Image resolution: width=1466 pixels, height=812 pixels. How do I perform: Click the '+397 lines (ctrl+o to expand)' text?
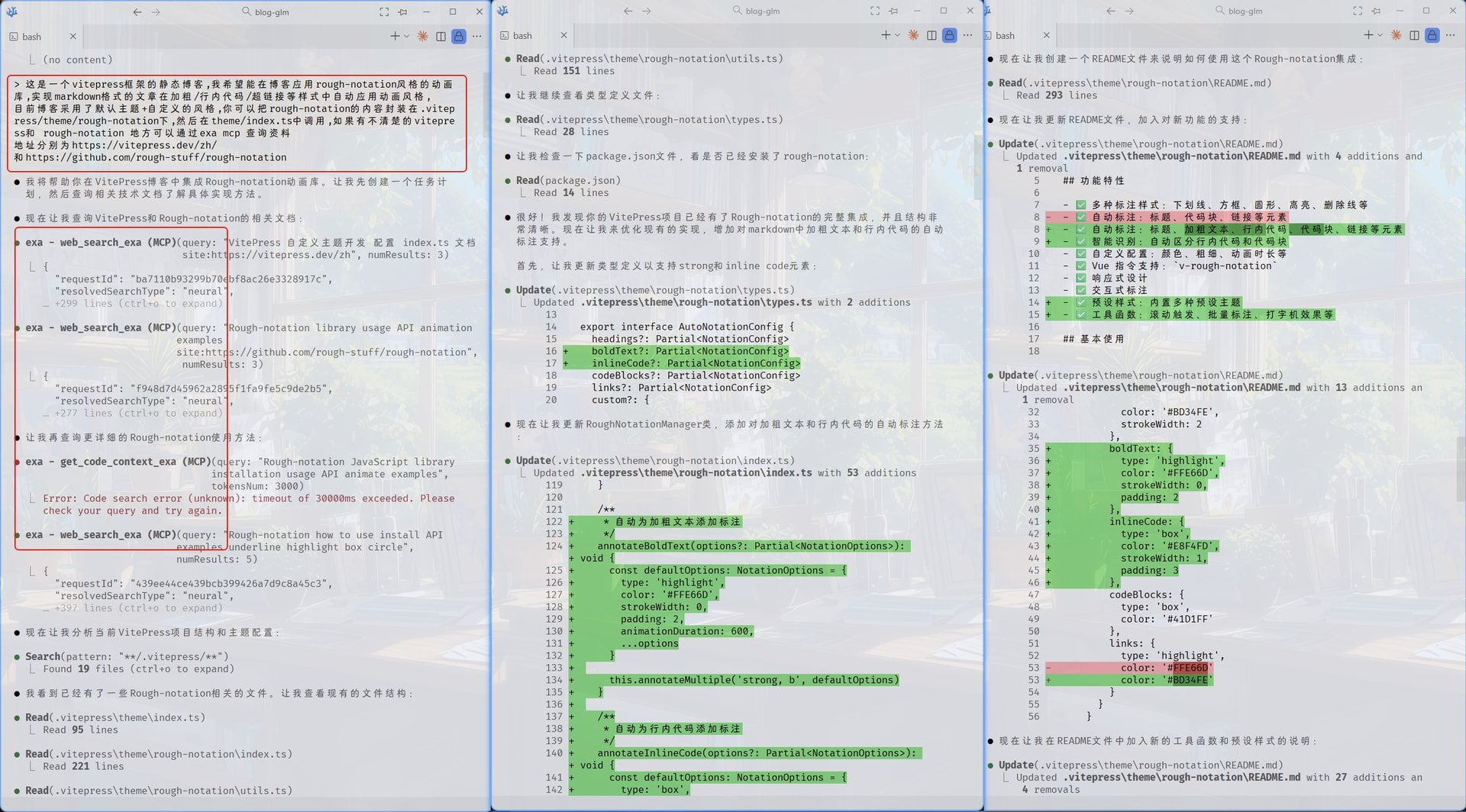tap(139, 608)
